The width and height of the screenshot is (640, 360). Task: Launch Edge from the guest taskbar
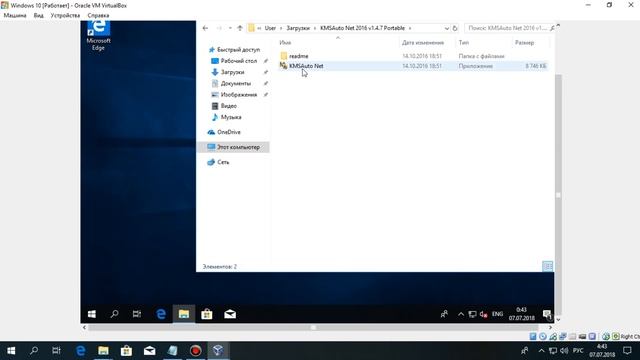[x=161, y=314]
